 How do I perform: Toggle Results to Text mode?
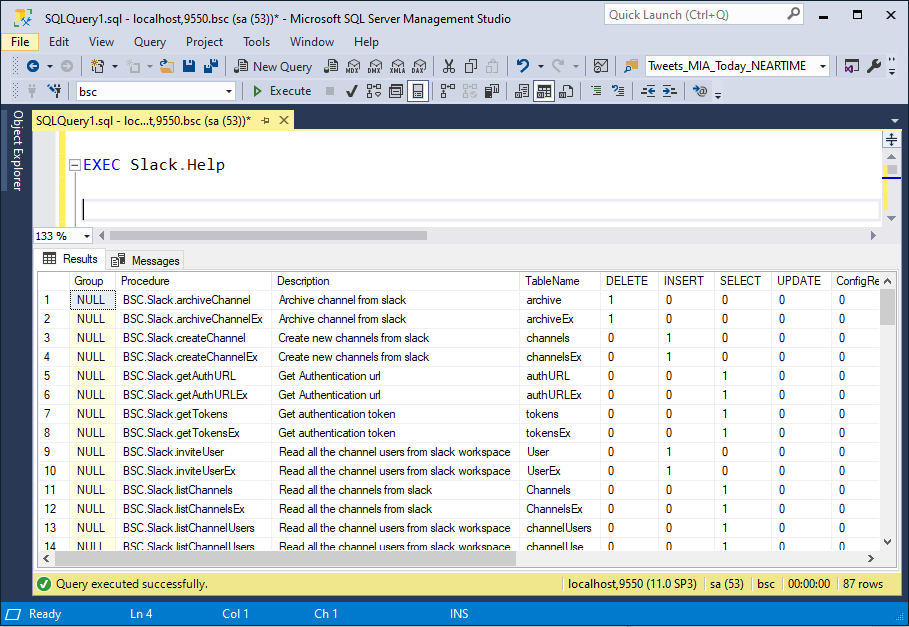[522, 91]
